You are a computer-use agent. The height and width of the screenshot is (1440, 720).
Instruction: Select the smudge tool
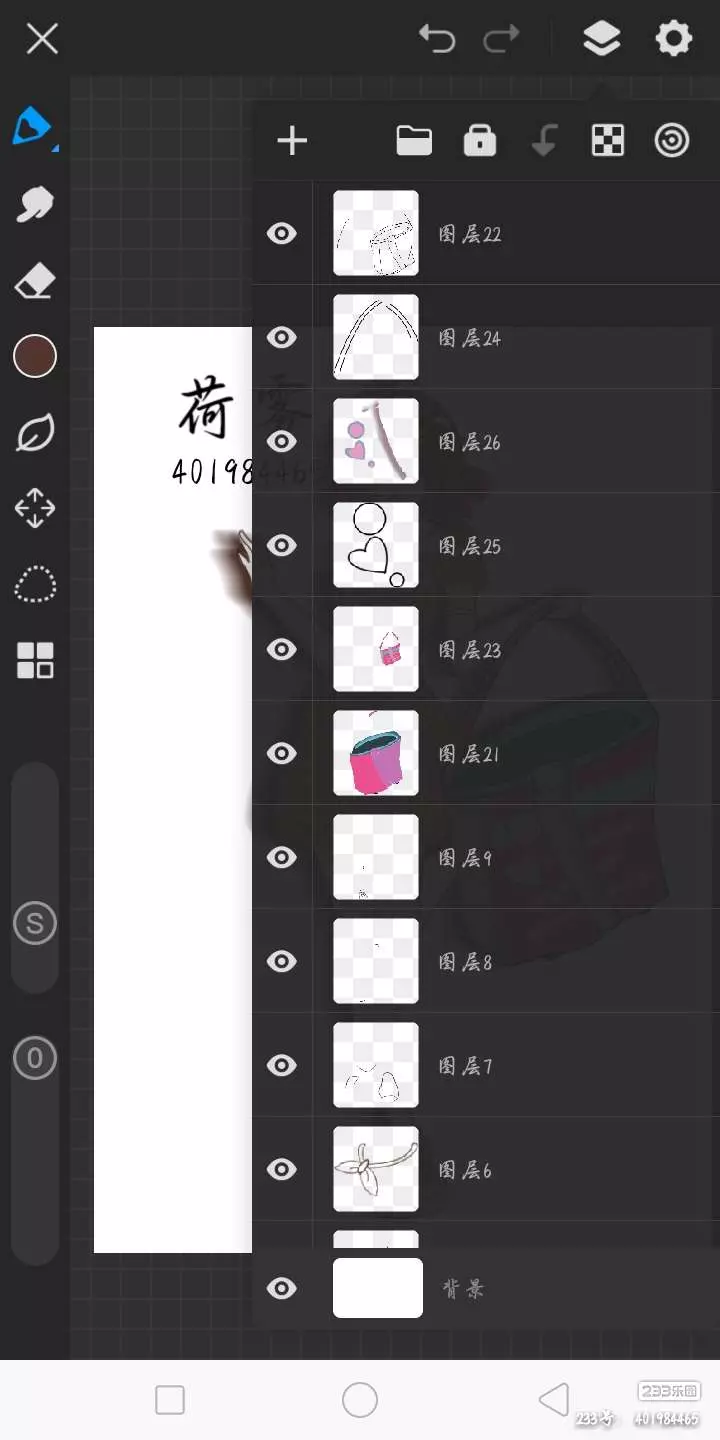pos(35,205)
